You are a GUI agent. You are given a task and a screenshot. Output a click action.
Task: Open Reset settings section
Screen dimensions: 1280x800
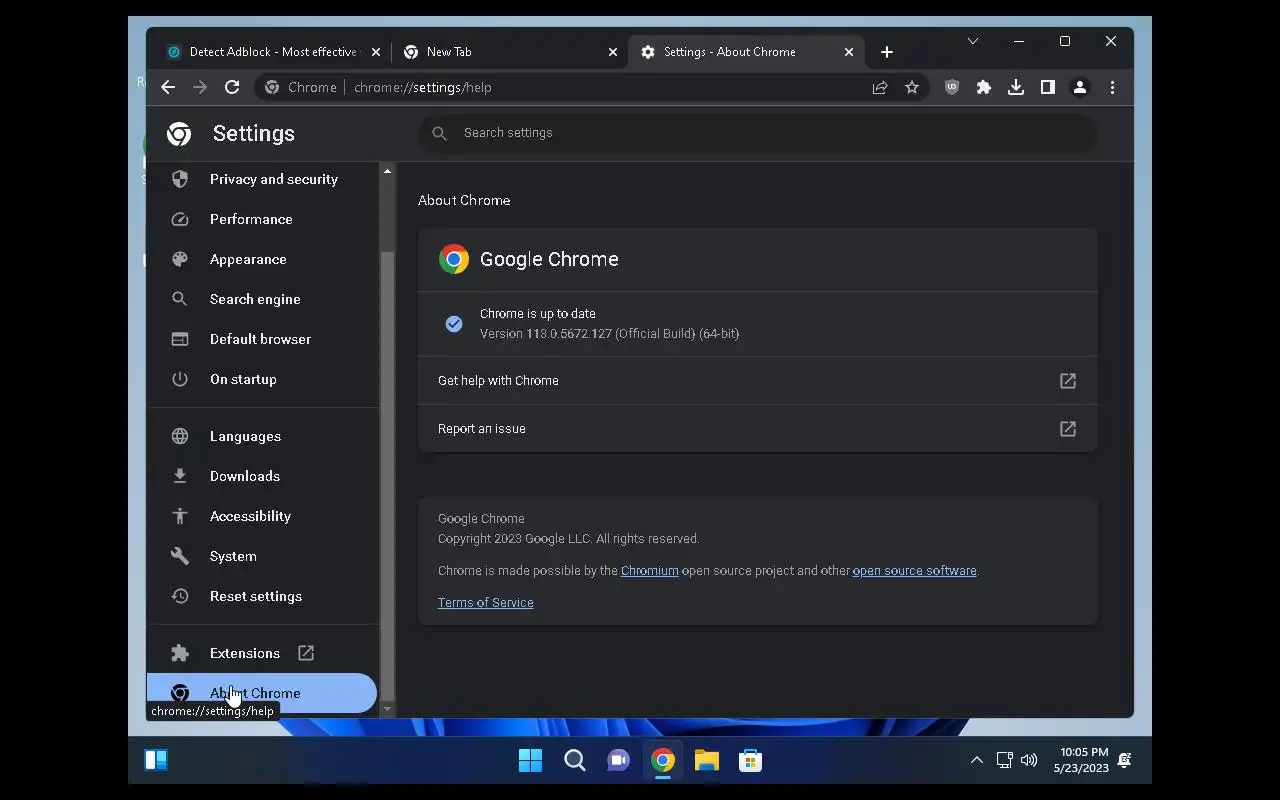coord(262,596)
